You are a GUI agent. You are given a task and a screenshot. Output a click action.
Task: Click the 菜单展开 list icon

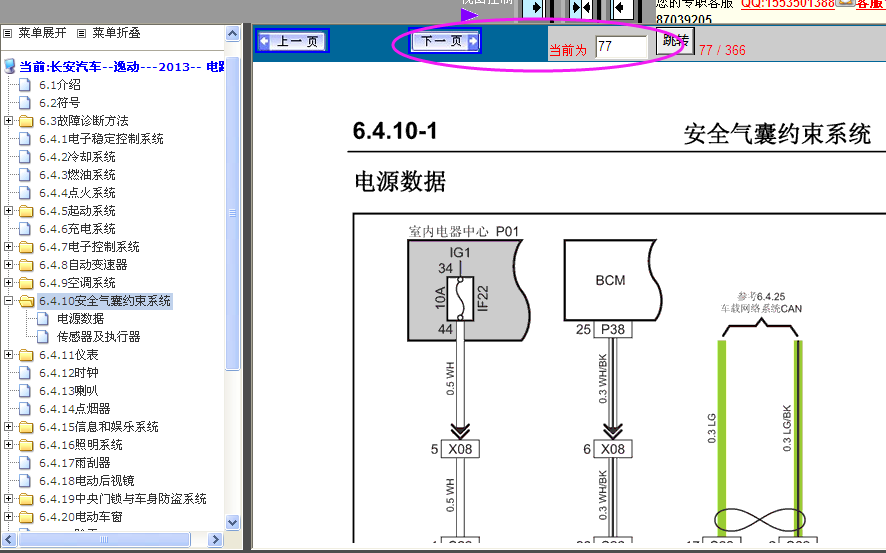point(8,33)
